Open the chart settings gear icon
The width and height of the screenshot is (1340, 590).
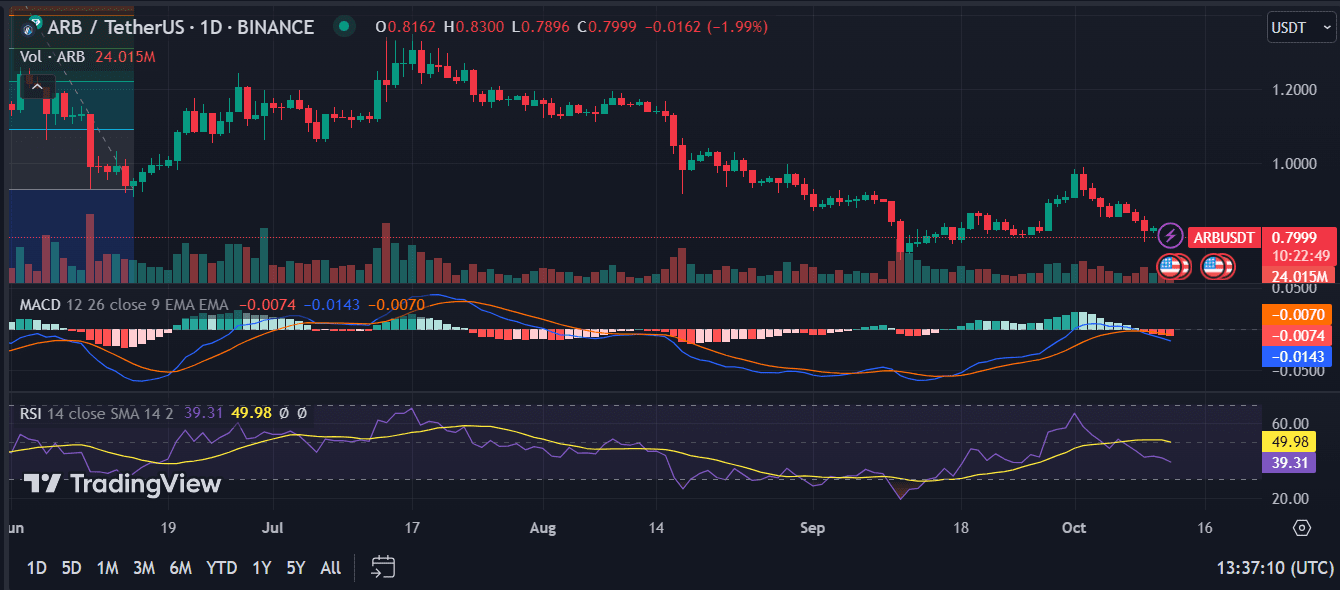tap(1301, 527)
